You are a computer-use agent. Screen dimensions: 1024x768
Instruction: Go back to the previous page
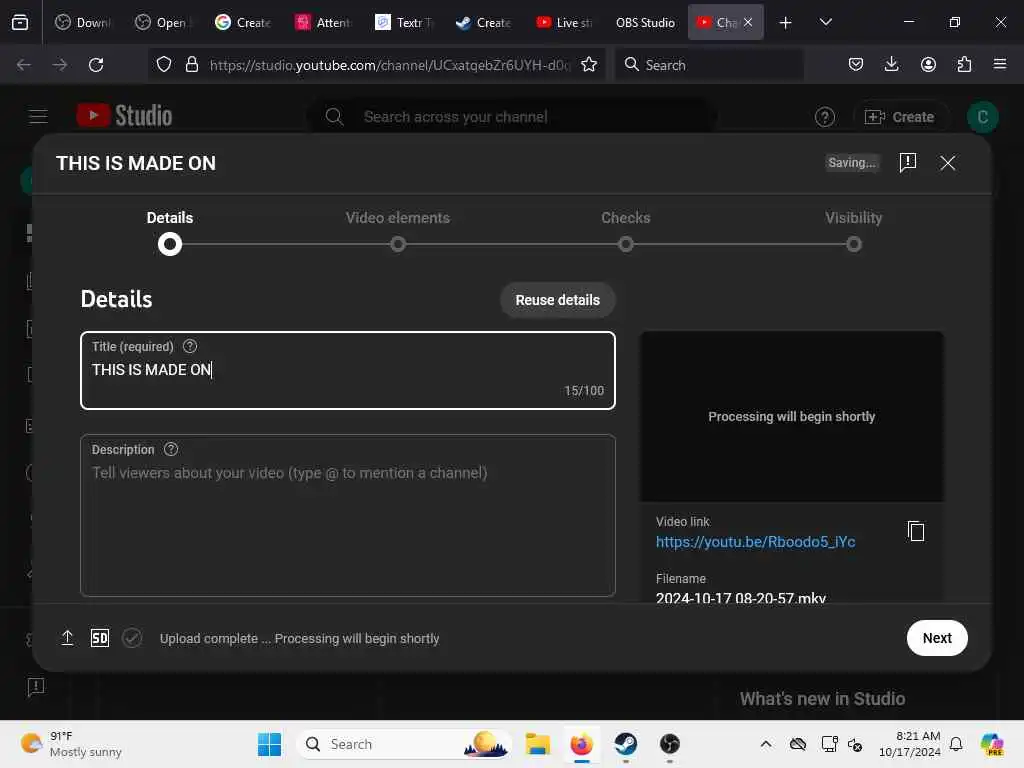[24, 65]
